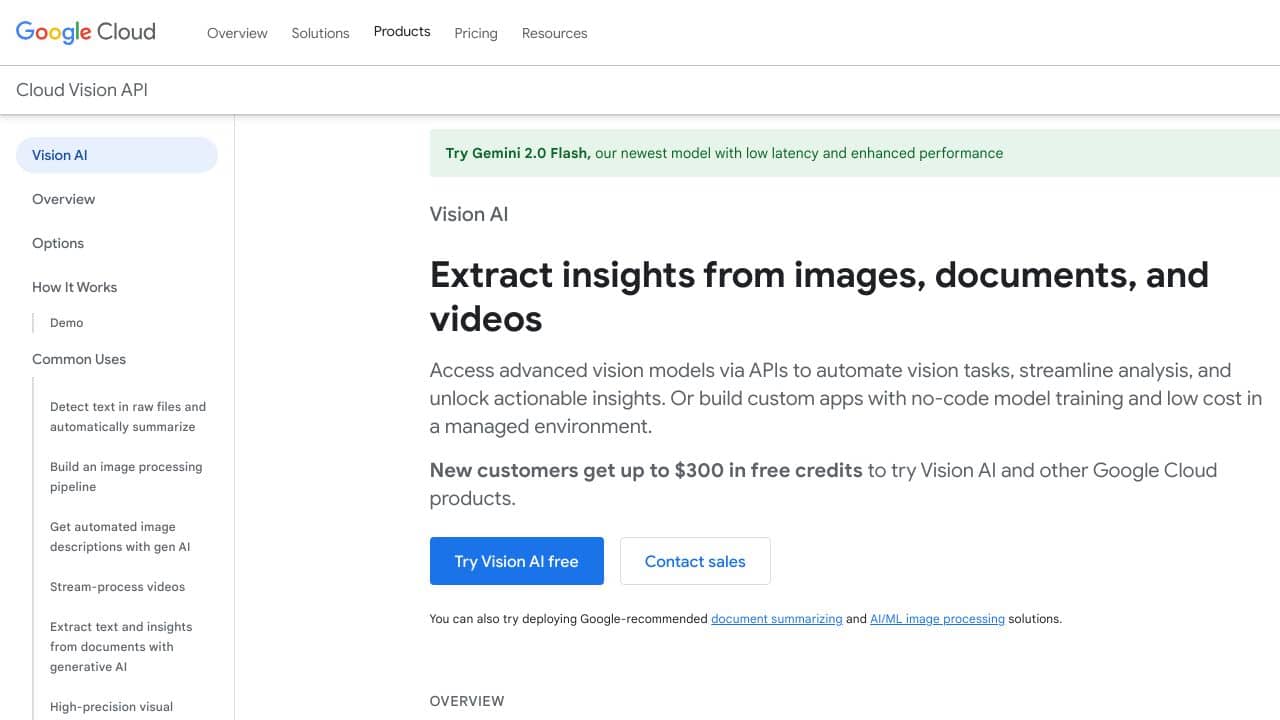Open Get automated image descriptions item

click(120, 537)
